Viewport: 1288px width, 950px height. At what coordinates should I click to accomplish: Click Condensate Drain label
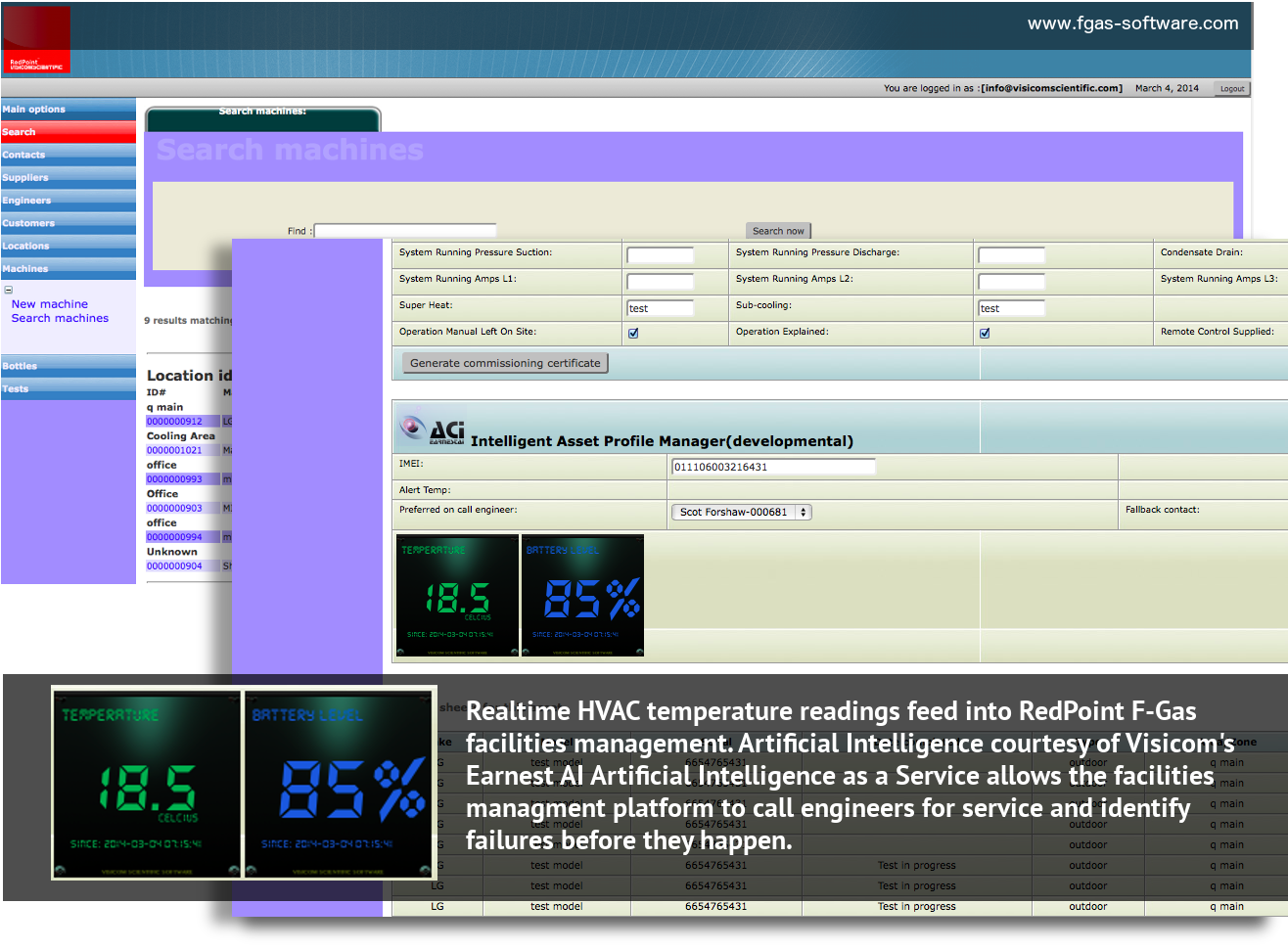coord(1201,252)
